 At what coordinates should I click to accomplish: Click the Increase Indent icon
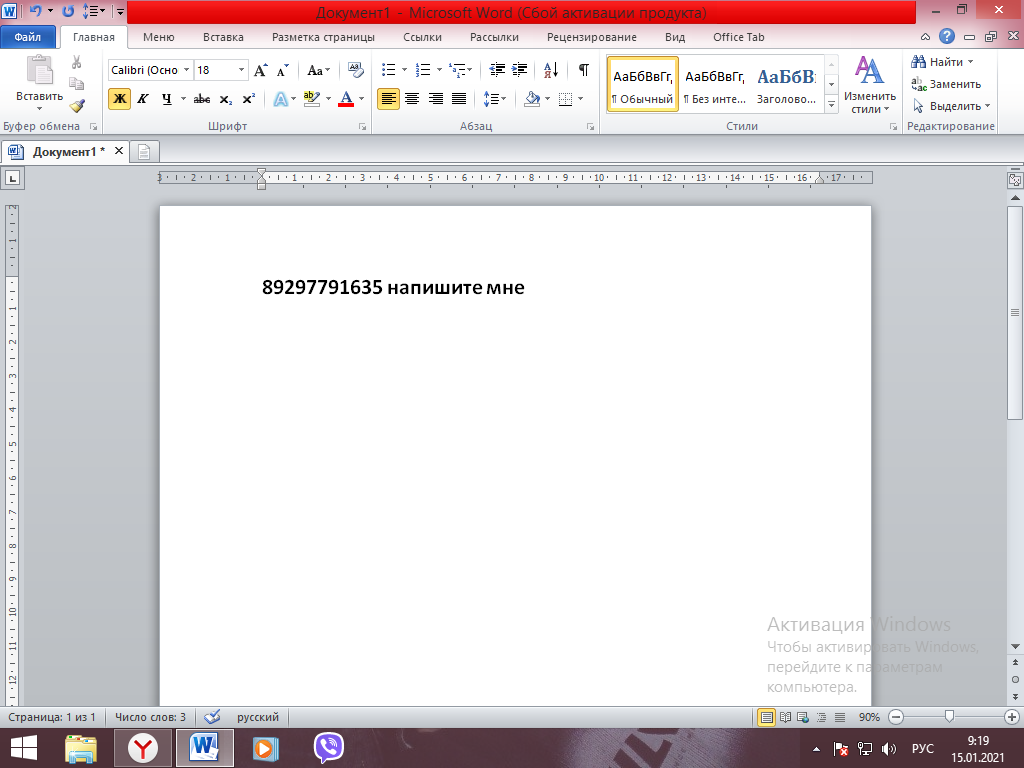pos(519,70)
